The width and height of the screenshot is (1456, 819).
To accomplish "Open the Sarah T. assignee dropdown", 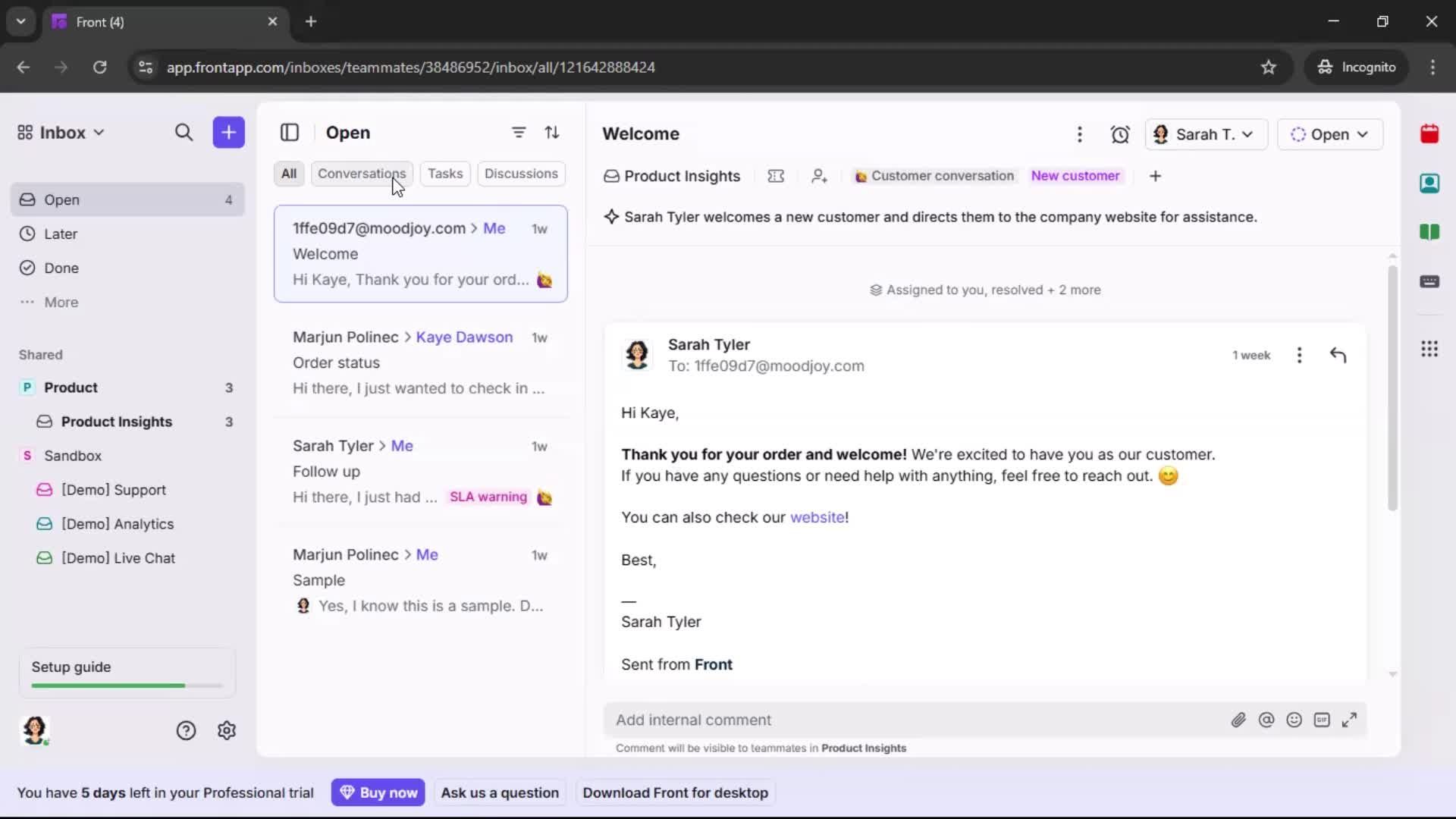I will (x=1206, y=134).
